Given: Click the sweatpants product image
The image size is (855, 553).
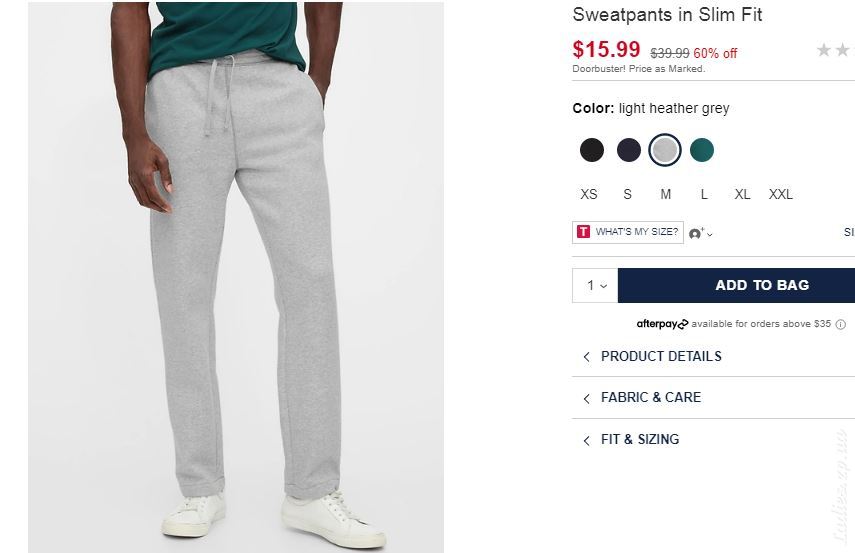Looking at the screenshot, I should pyautogui.click(x=236, y=278).
